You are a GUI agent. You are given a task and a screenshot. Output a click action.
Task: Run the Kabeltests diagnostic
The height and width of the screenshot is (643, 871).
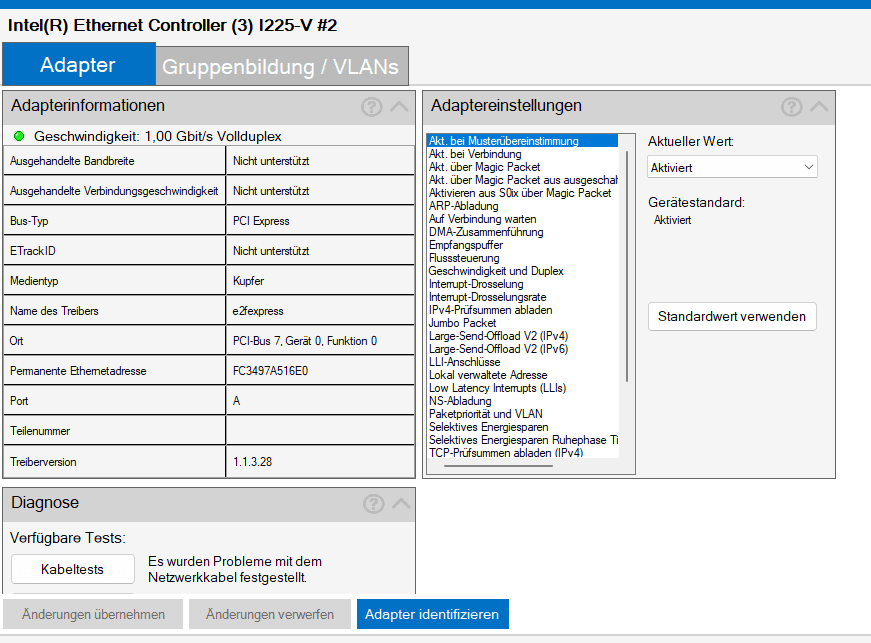tap(73, 569)
